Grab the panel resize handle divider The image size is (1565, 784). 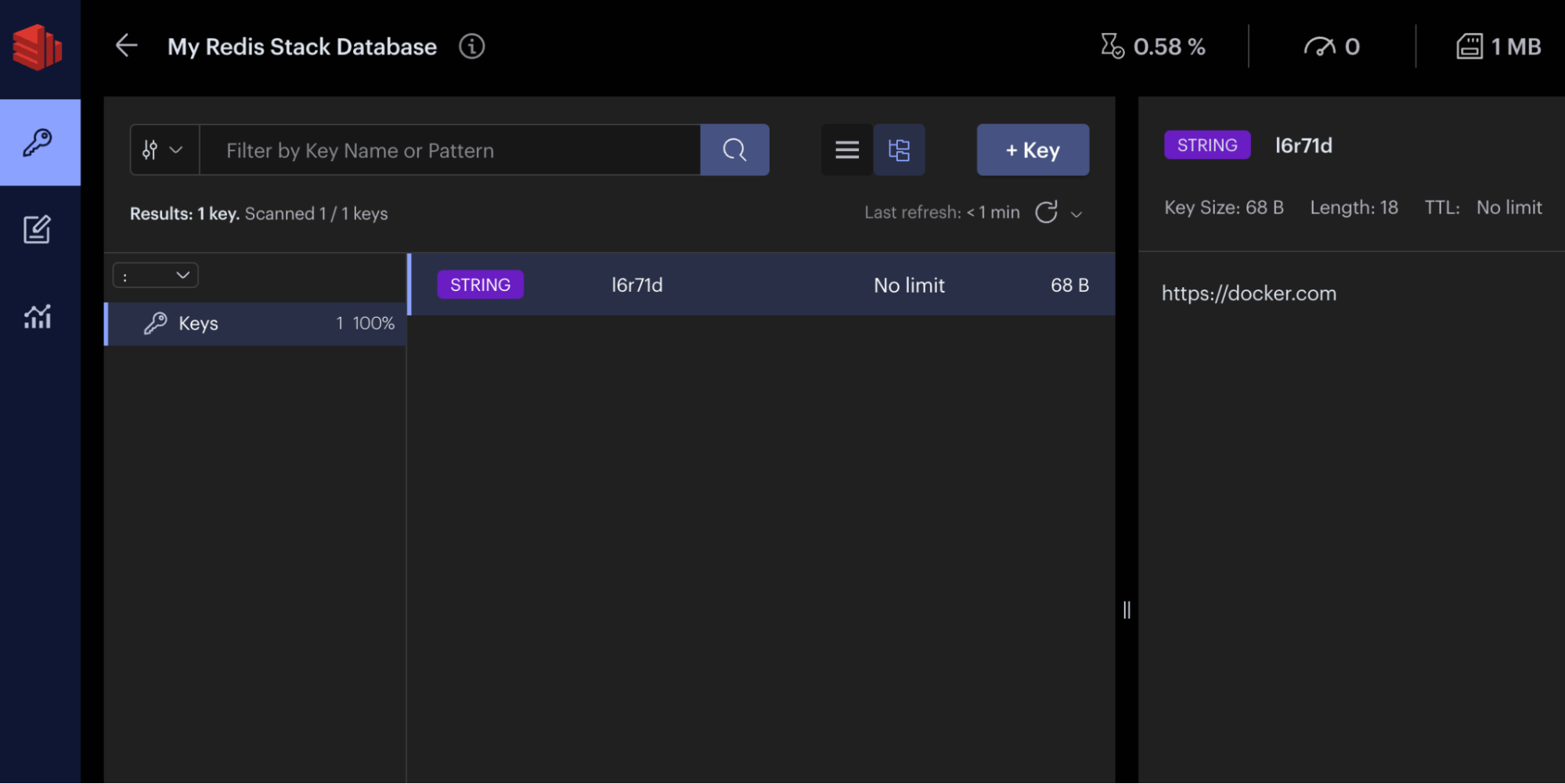pos(1127,610)
